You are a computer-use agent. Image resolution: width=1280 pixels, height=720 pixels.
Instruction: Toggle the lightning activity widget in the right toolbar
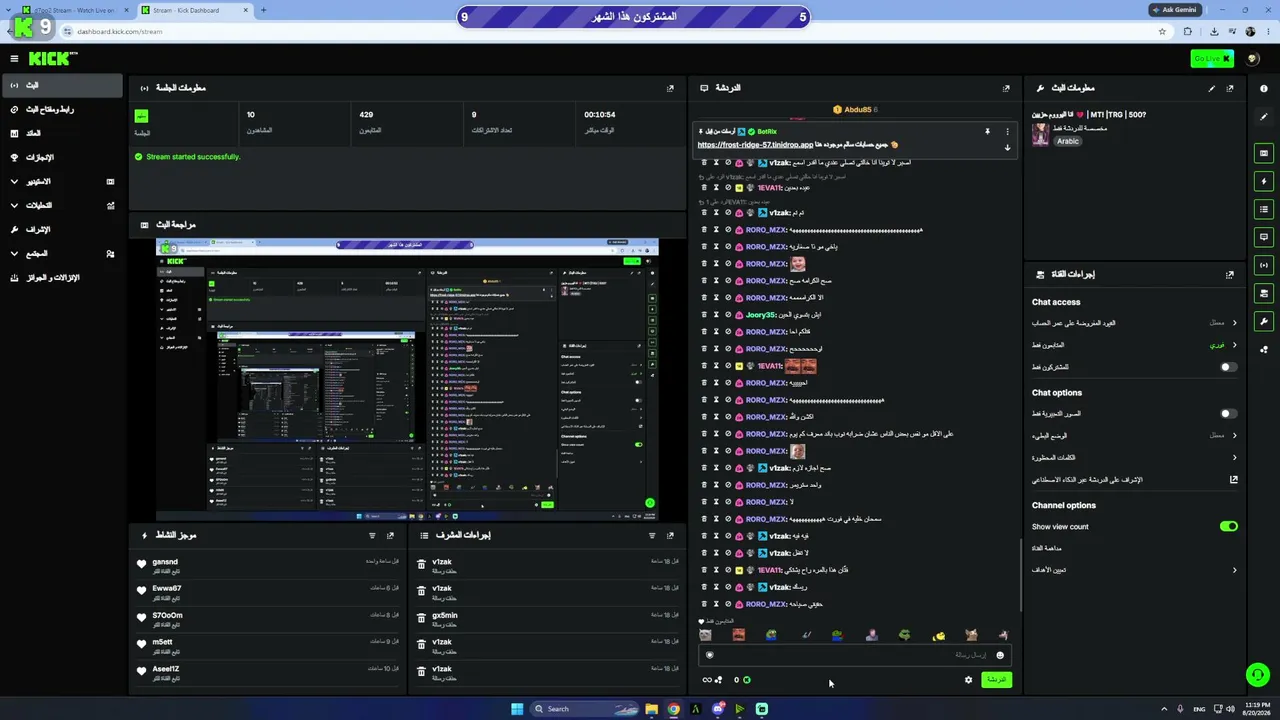(x=1264, y=181)
